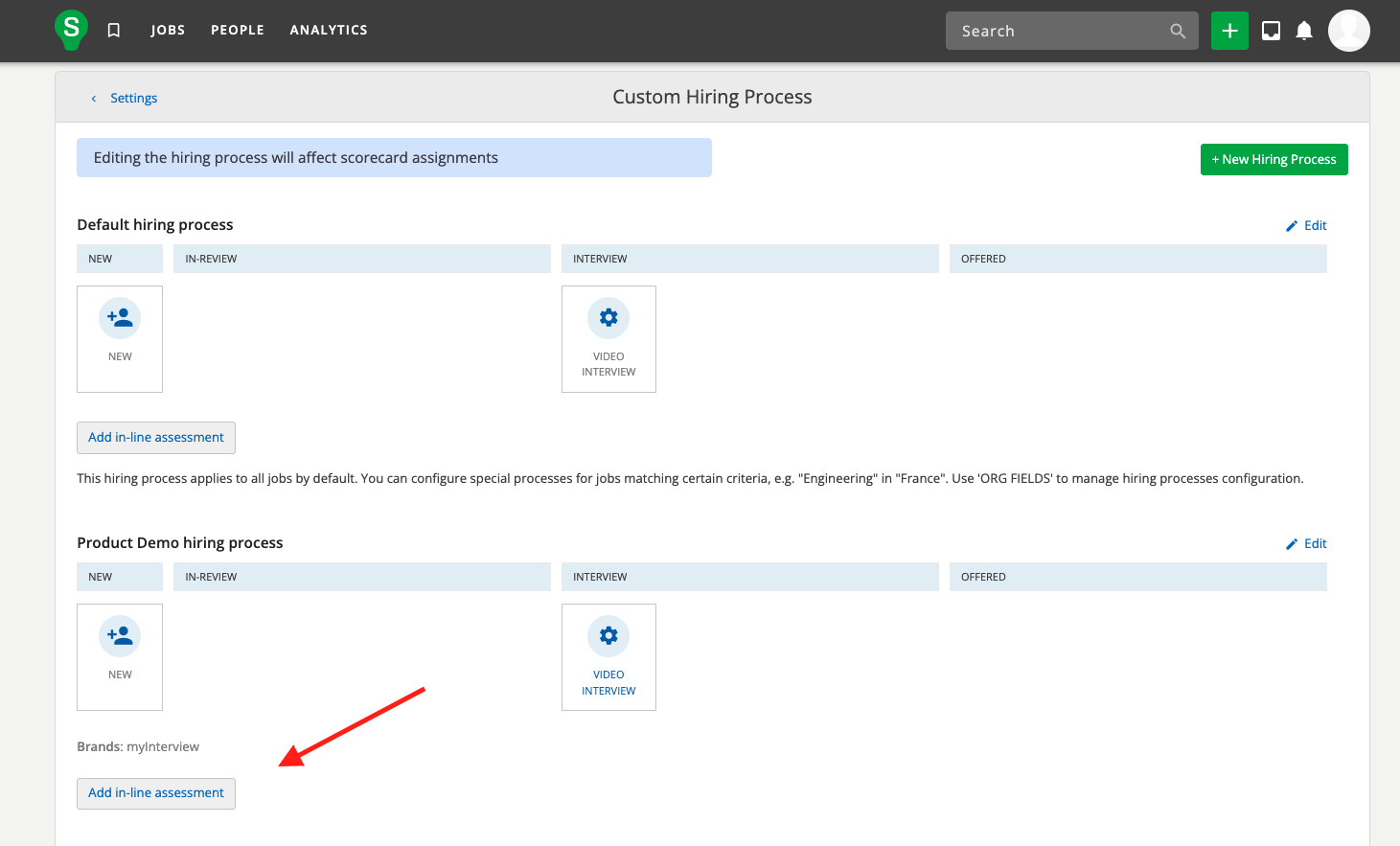This screenshot has width=1400, height=846.
Task: Edit the Default hiring process
Action: [1307, 225]
